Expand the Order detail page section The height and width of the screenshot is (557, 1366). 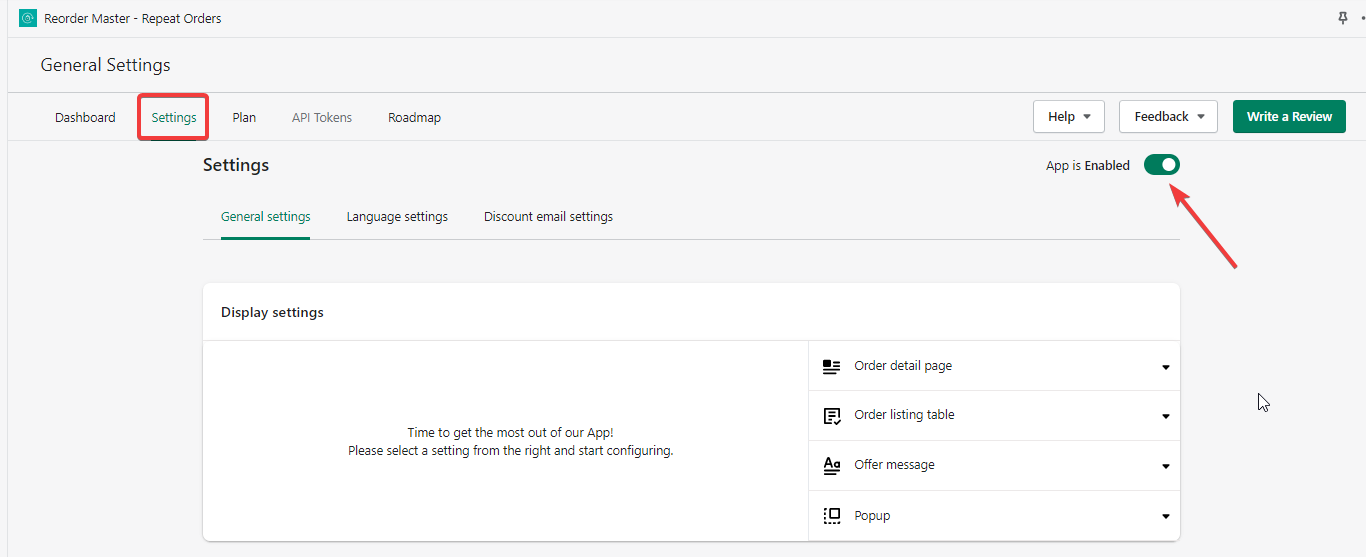tap(1165, 368)
